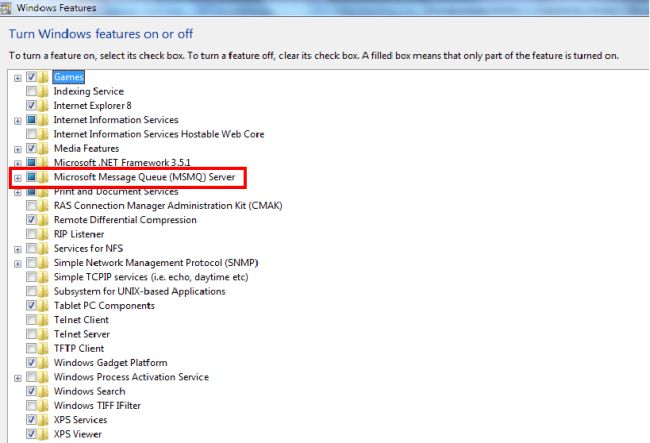The height and width of the screenshot is (443, 650).
Task: Select the Windows TIFF IFilter label
Action: pos(97,406)
